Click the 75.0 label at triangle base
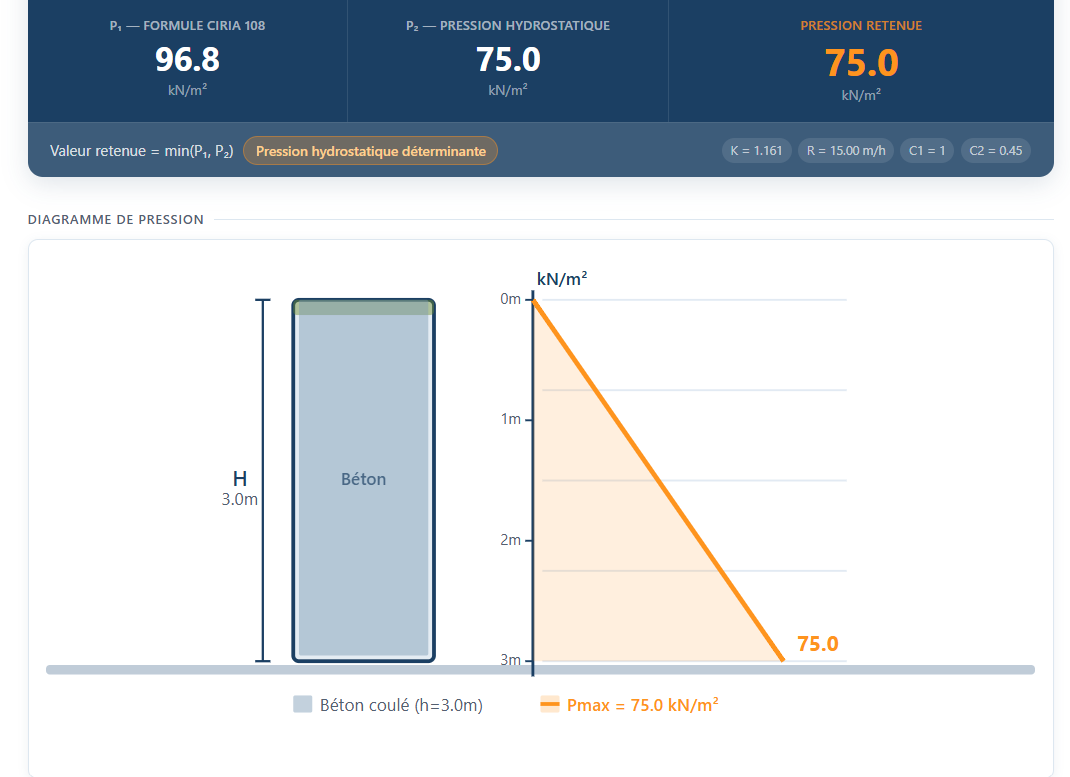 pyautogui.click(x=818, y=643)
